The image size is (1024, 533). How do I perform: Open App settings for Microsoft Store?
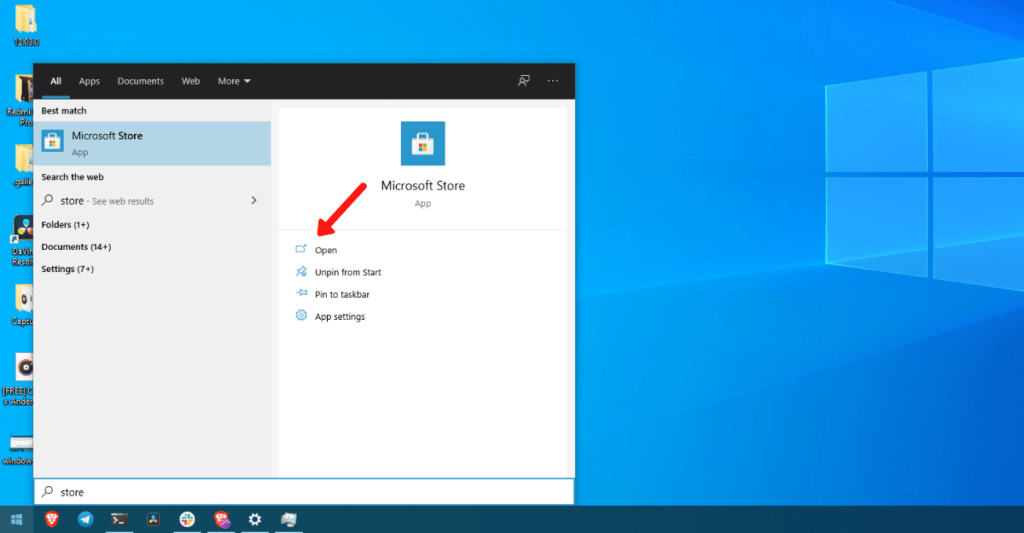(340, 317)
